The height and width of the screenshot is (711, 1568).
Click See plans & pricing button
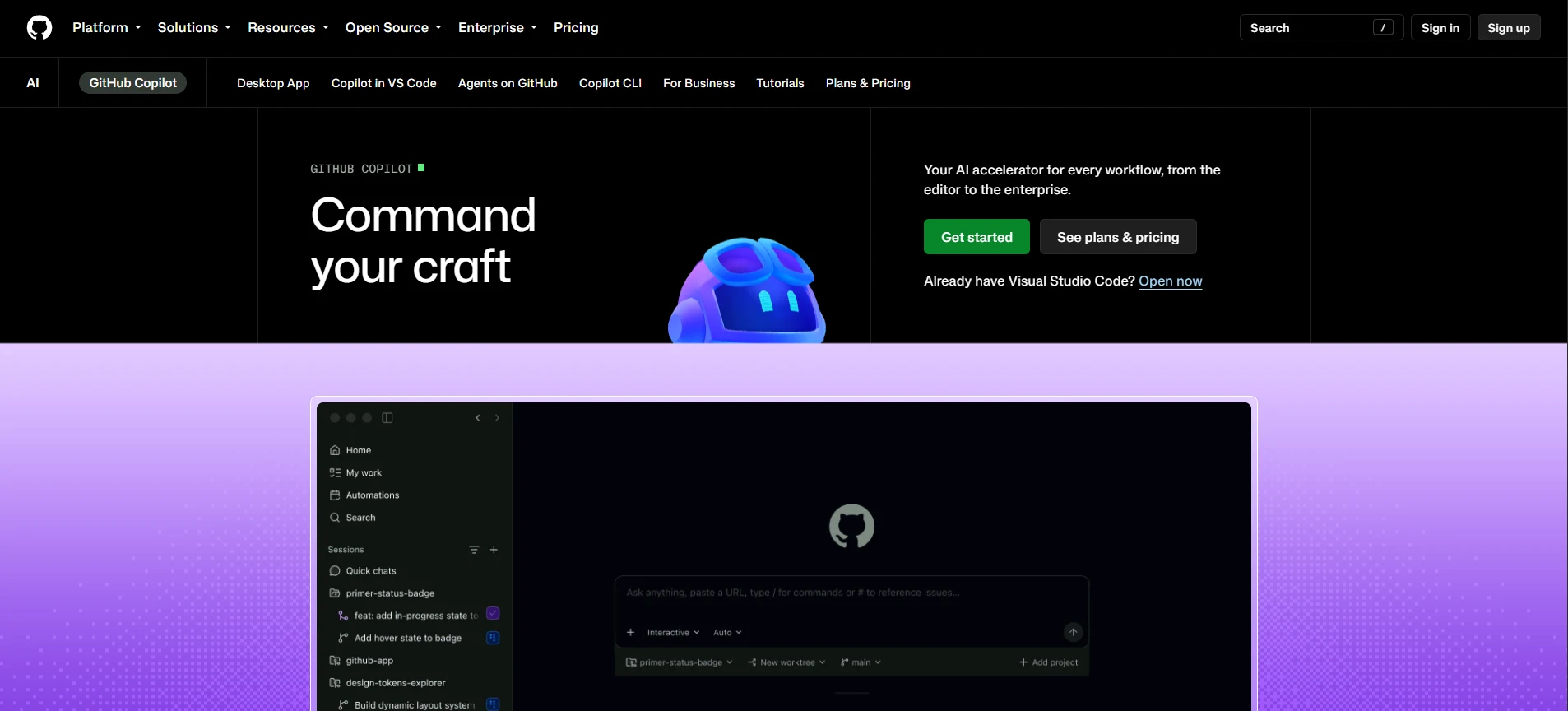[1118, 237]
